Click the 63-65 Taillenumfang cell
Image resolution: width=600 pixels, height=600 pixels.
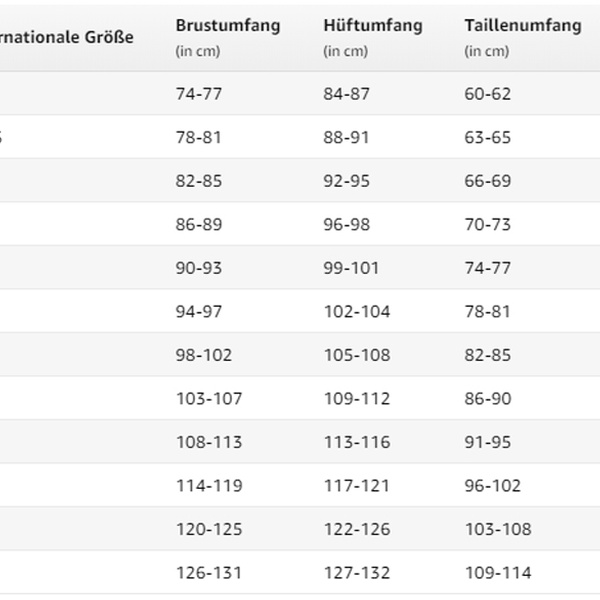487,138
